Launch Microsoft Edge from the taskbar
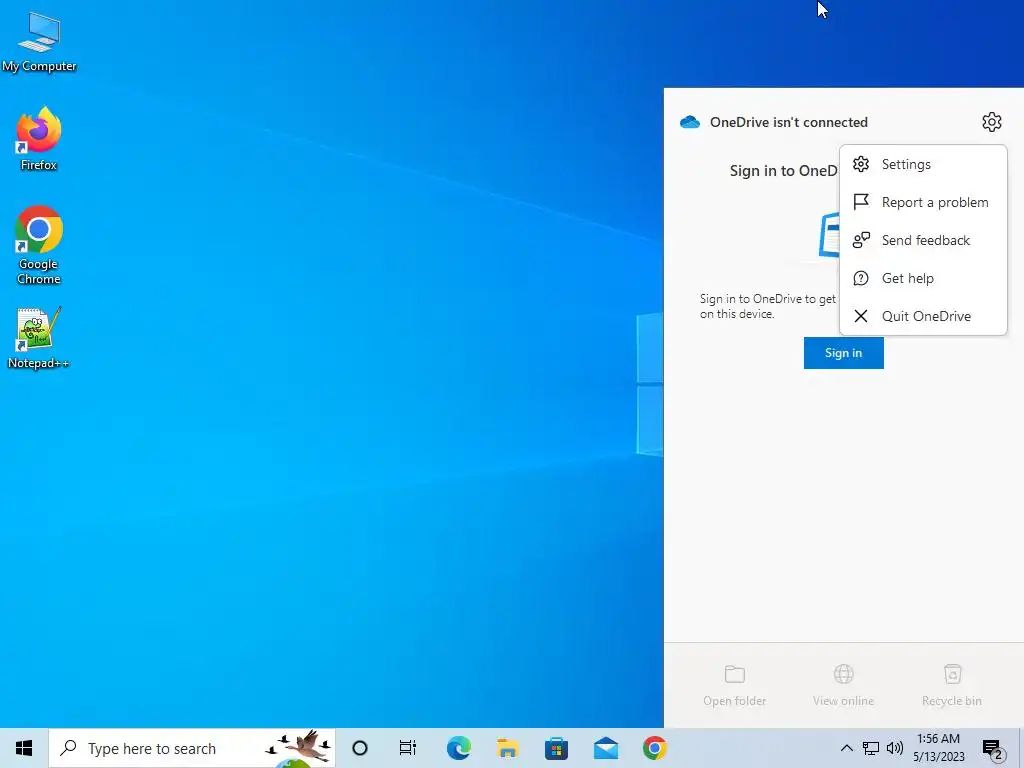This screenshot has height=768, width=1024. pyautogui.click(x=458, y=748)
